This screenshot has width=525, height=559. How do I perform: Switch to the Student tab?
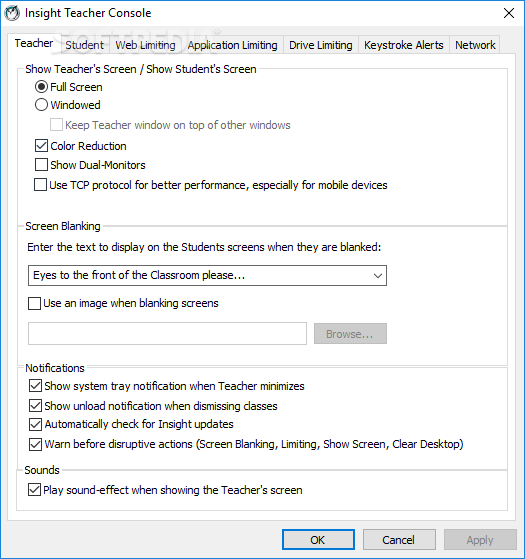[84, 45]
